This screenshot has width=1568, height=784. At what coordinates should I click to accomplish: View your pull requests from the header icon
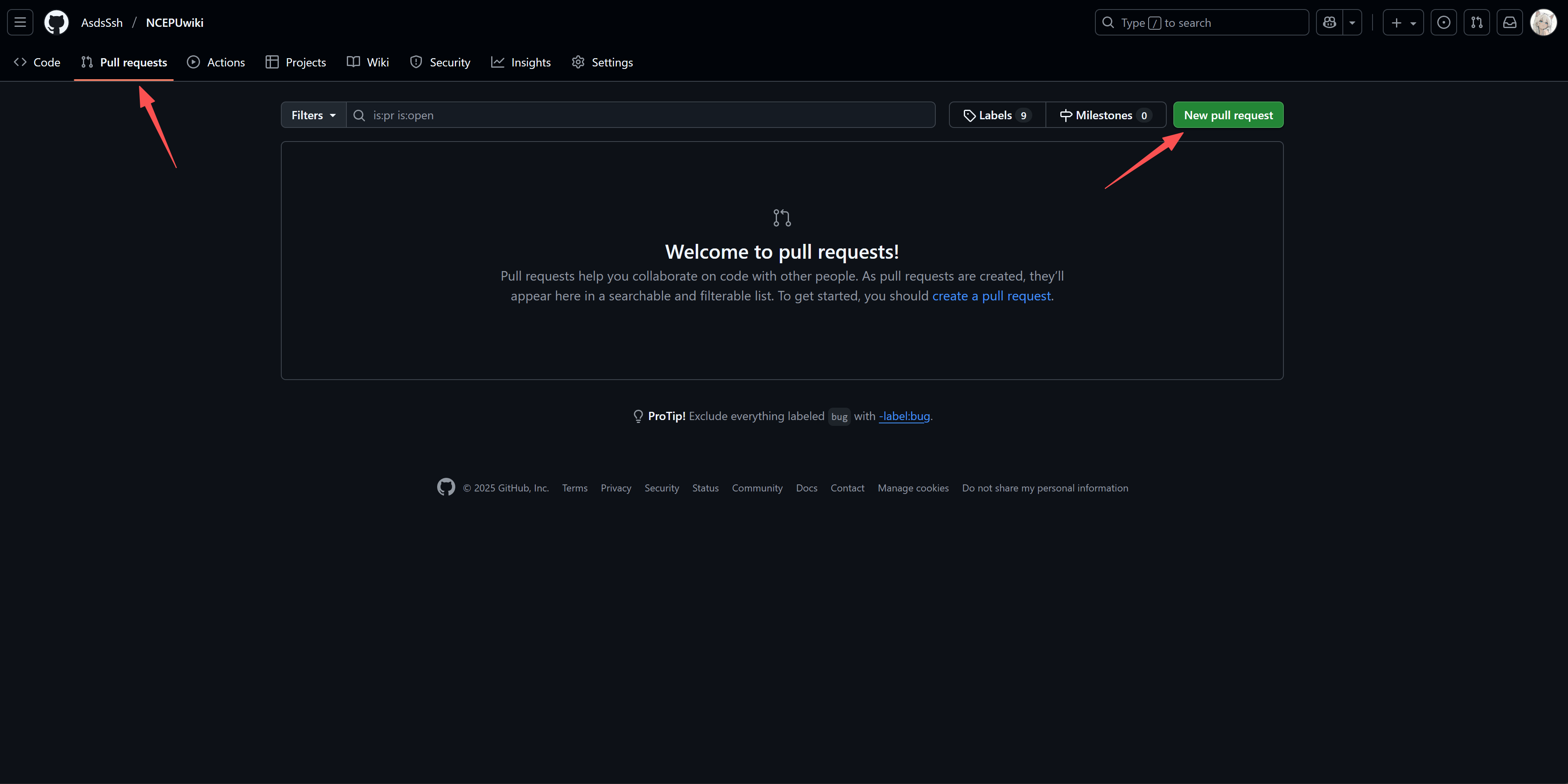coord(1477,22)
